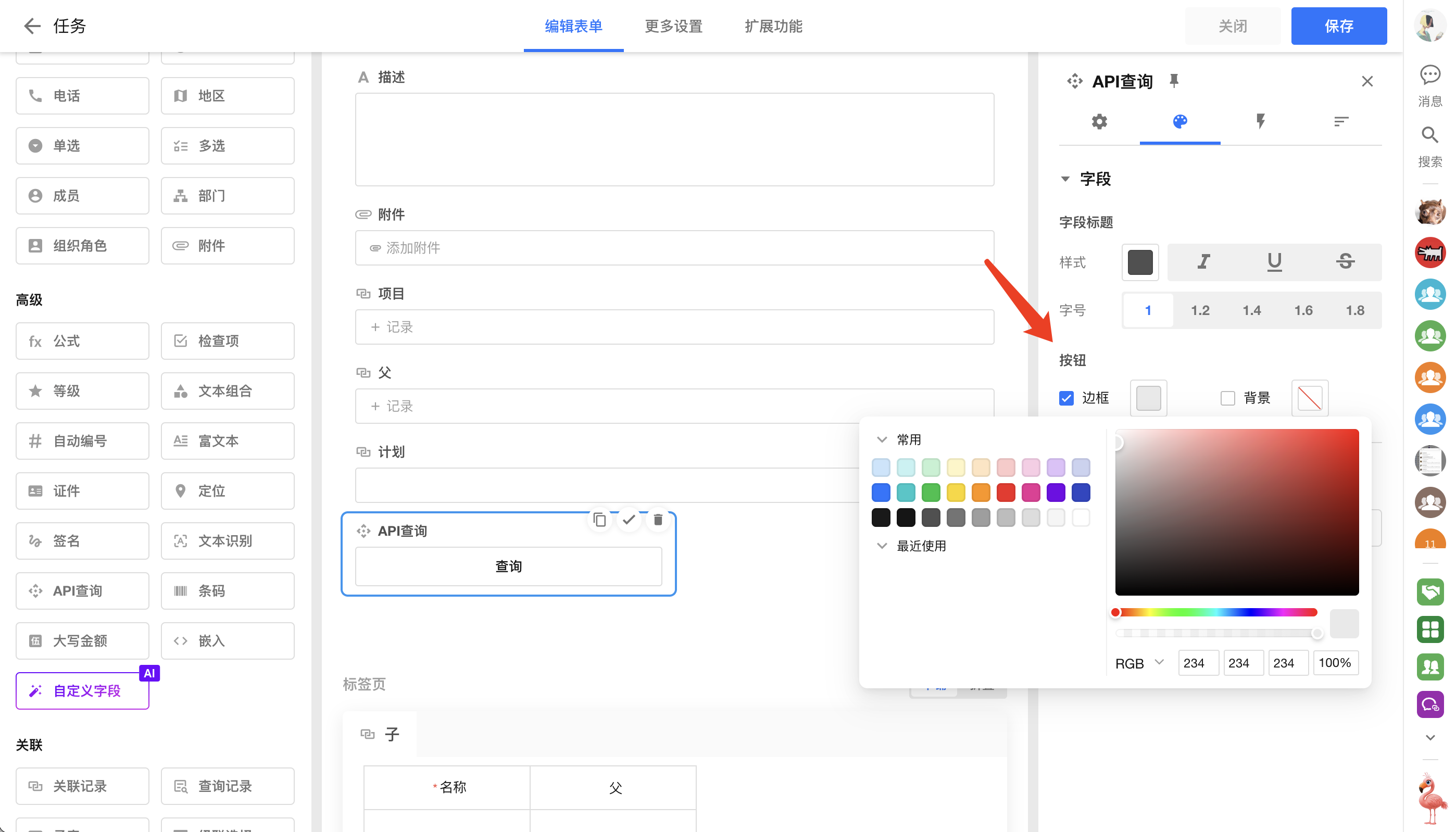Open the palette style tab
Screen dimensions: 1456x832
[1179, 121]
